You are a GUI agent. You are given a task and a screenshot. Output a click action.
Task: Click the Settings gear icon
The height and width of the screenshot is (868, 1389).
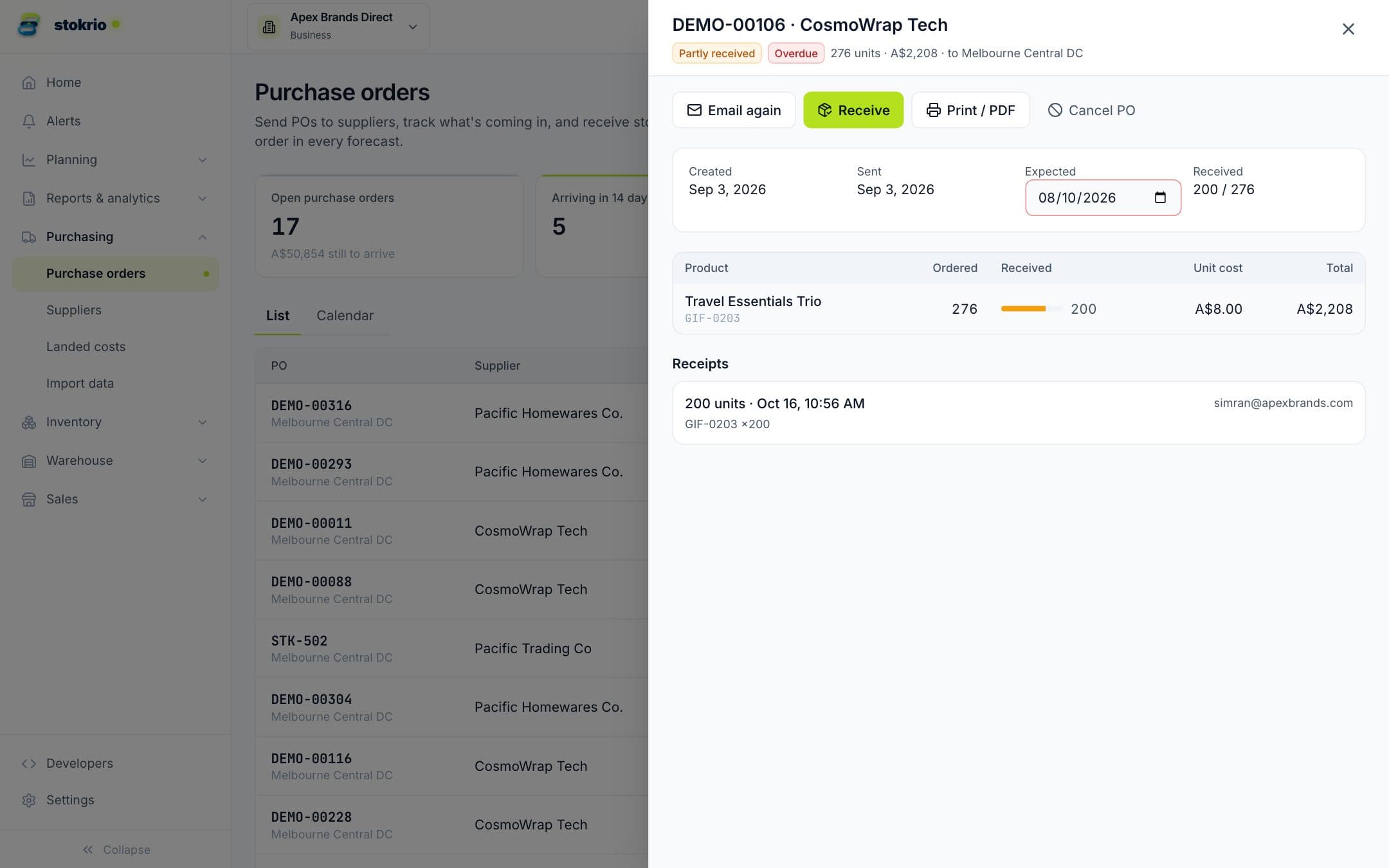pos(28,800)
